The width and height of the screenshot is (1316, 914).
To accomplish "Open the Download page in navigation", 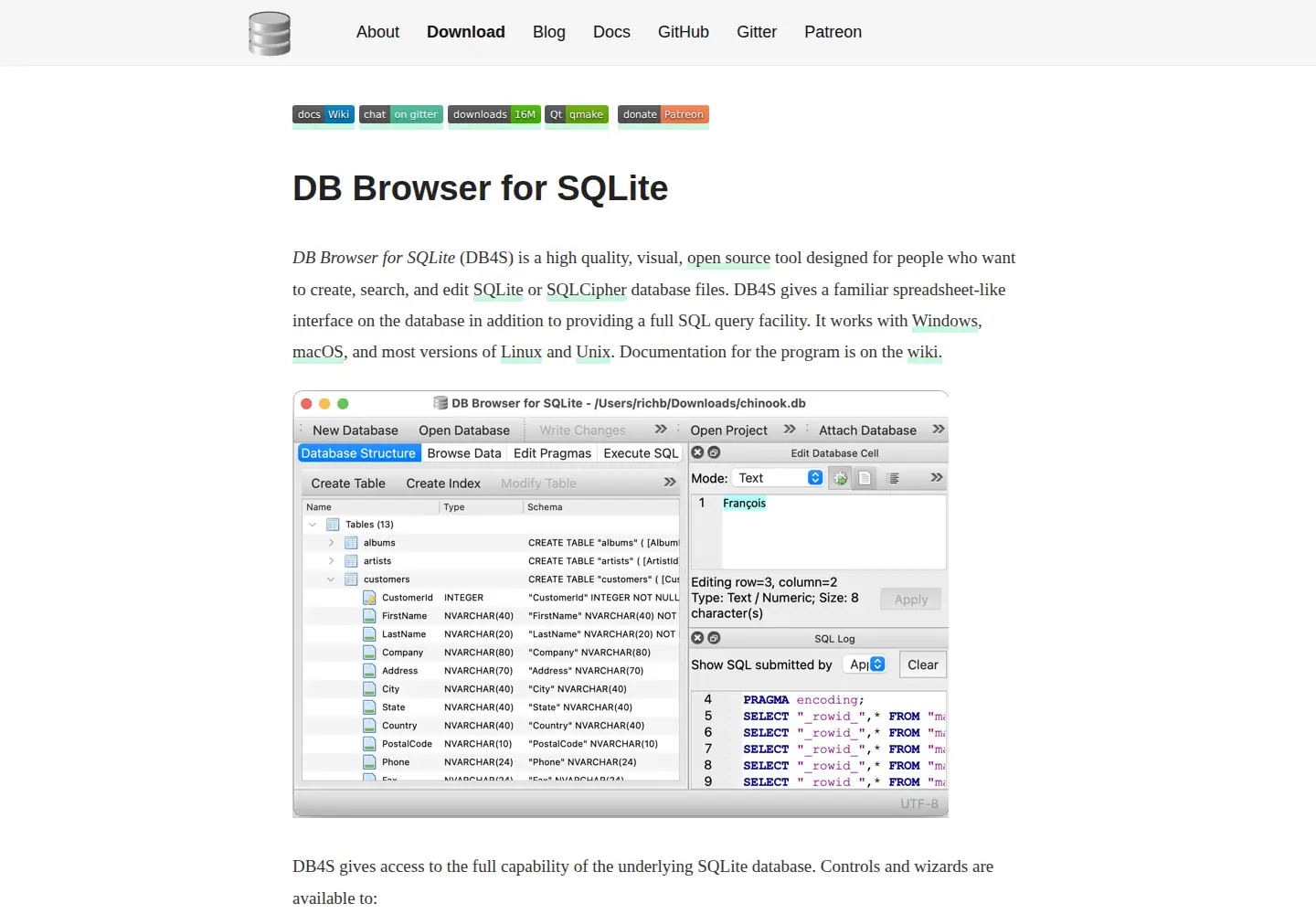I will (466, 32).
